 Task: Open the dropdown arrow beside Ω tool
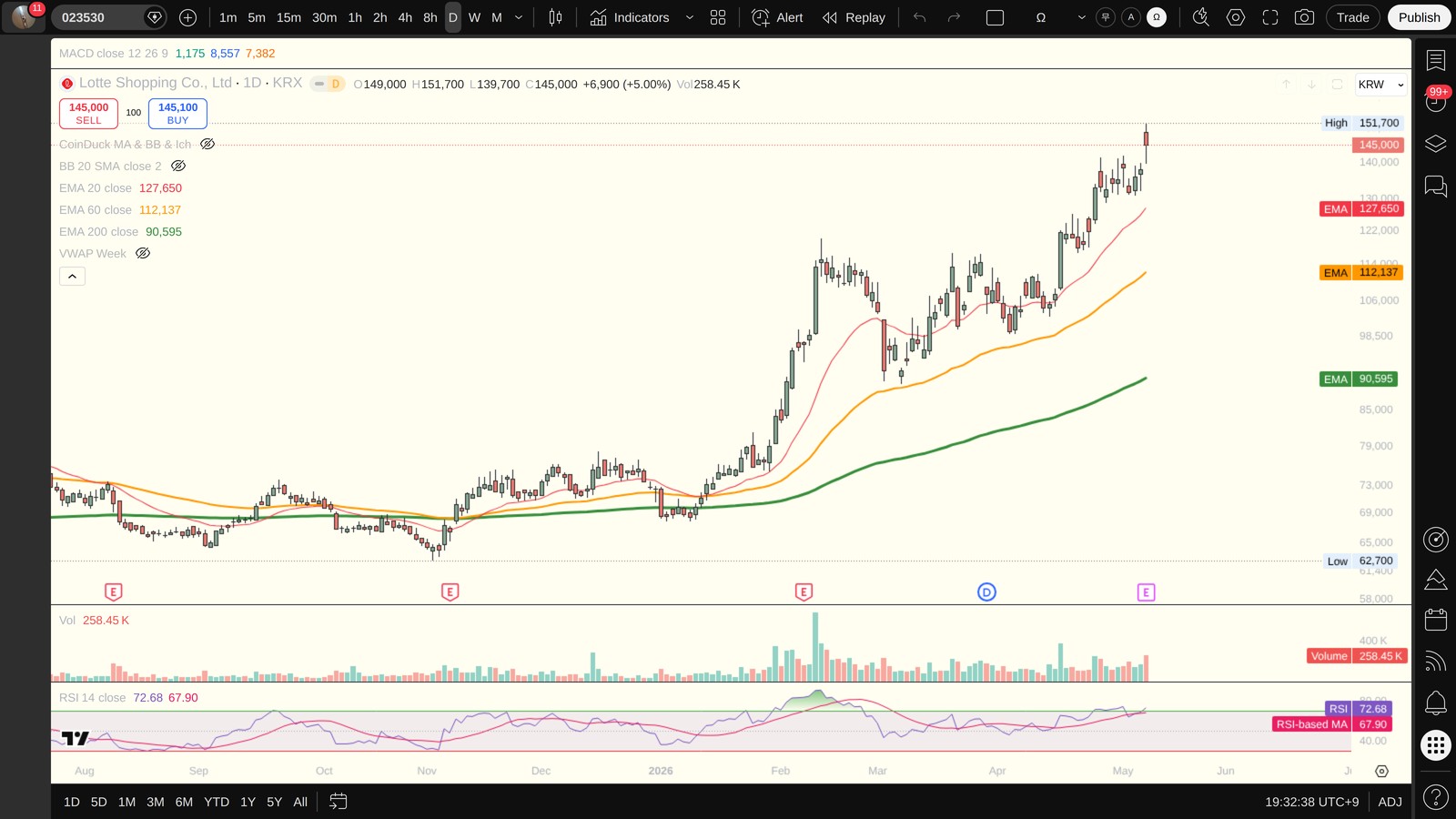pos(1081,17)
